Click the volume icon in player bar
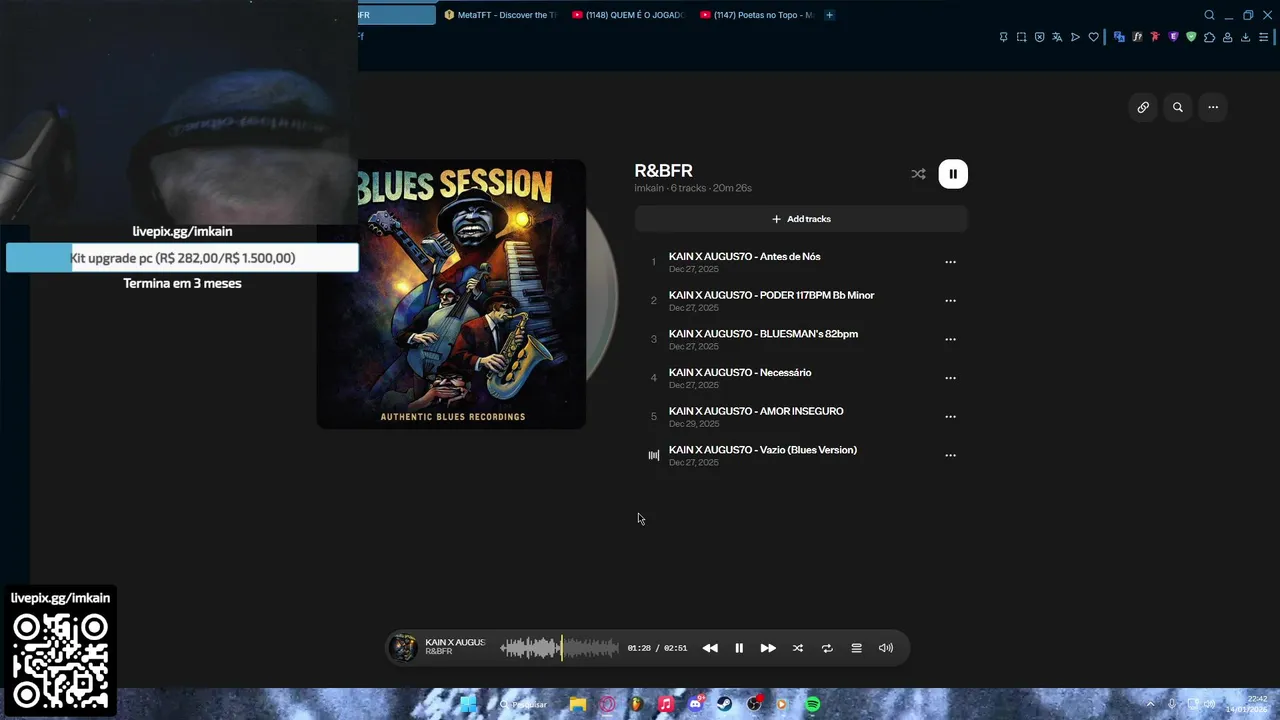The height and width of the screenshot is (720, 1280). tap(886, 648)
